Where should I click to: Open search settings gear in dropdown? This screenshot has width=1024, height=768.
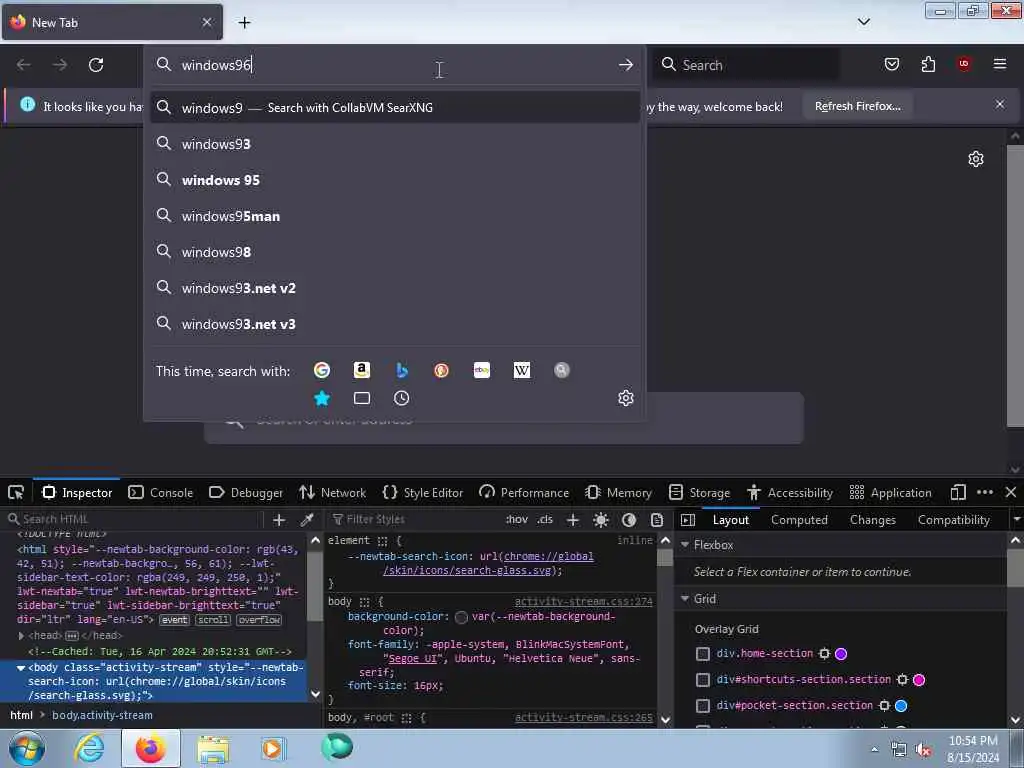tap(626, 398)
